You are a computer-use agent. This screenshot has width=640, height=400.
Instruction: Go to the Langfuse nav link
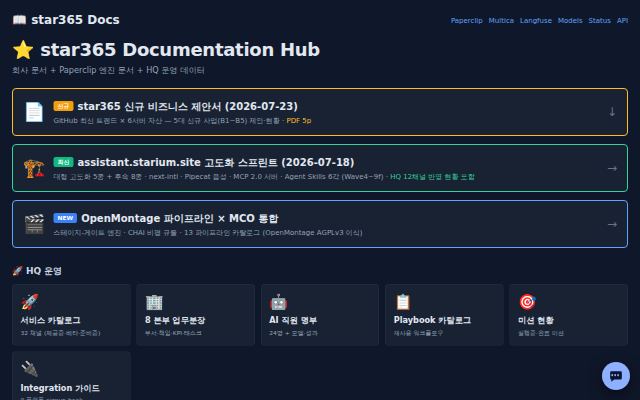[x=536, y=20]
